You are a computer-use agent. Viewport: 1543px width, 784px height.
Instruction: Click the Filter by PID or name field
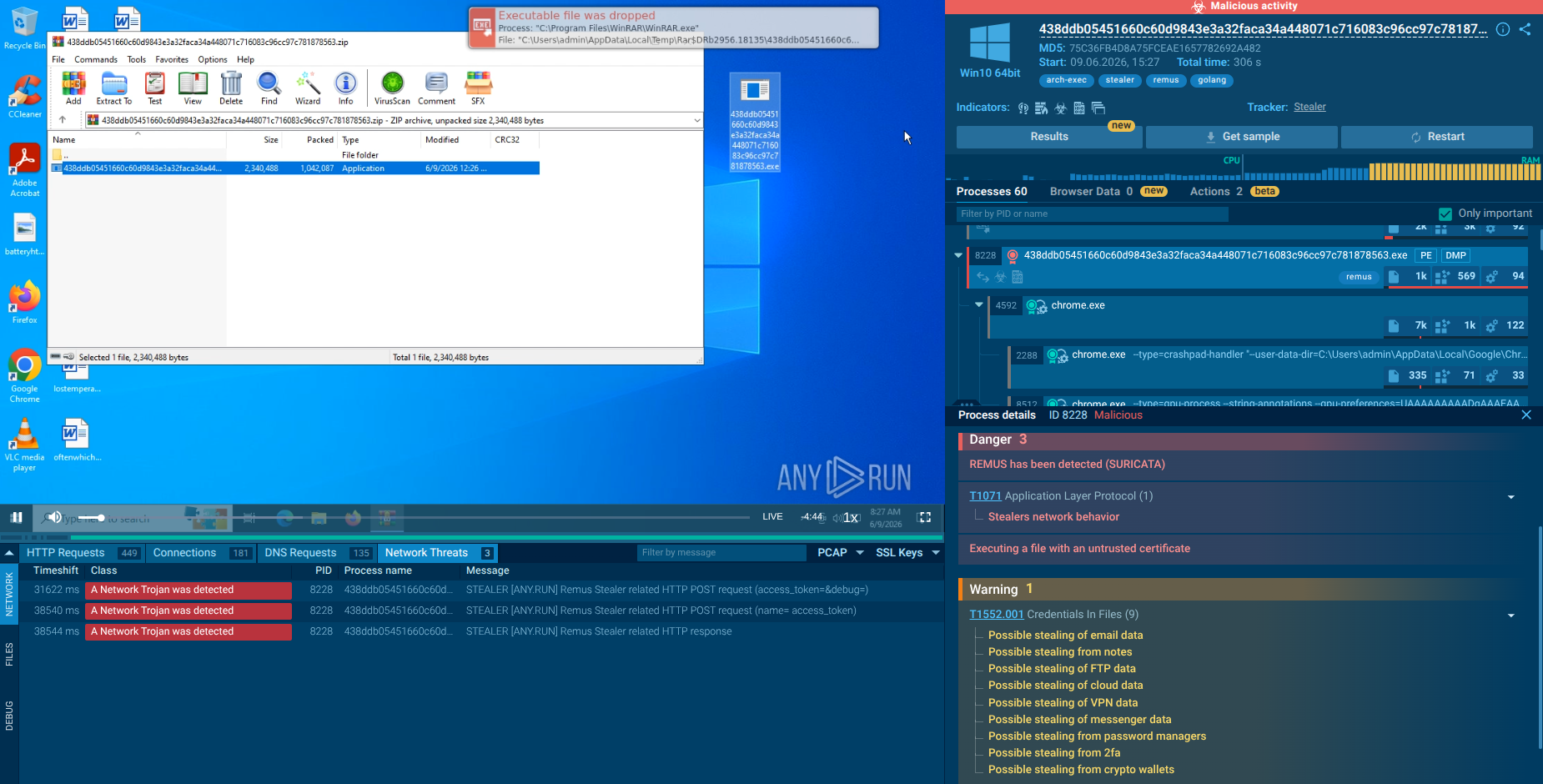click(1092, 214)
